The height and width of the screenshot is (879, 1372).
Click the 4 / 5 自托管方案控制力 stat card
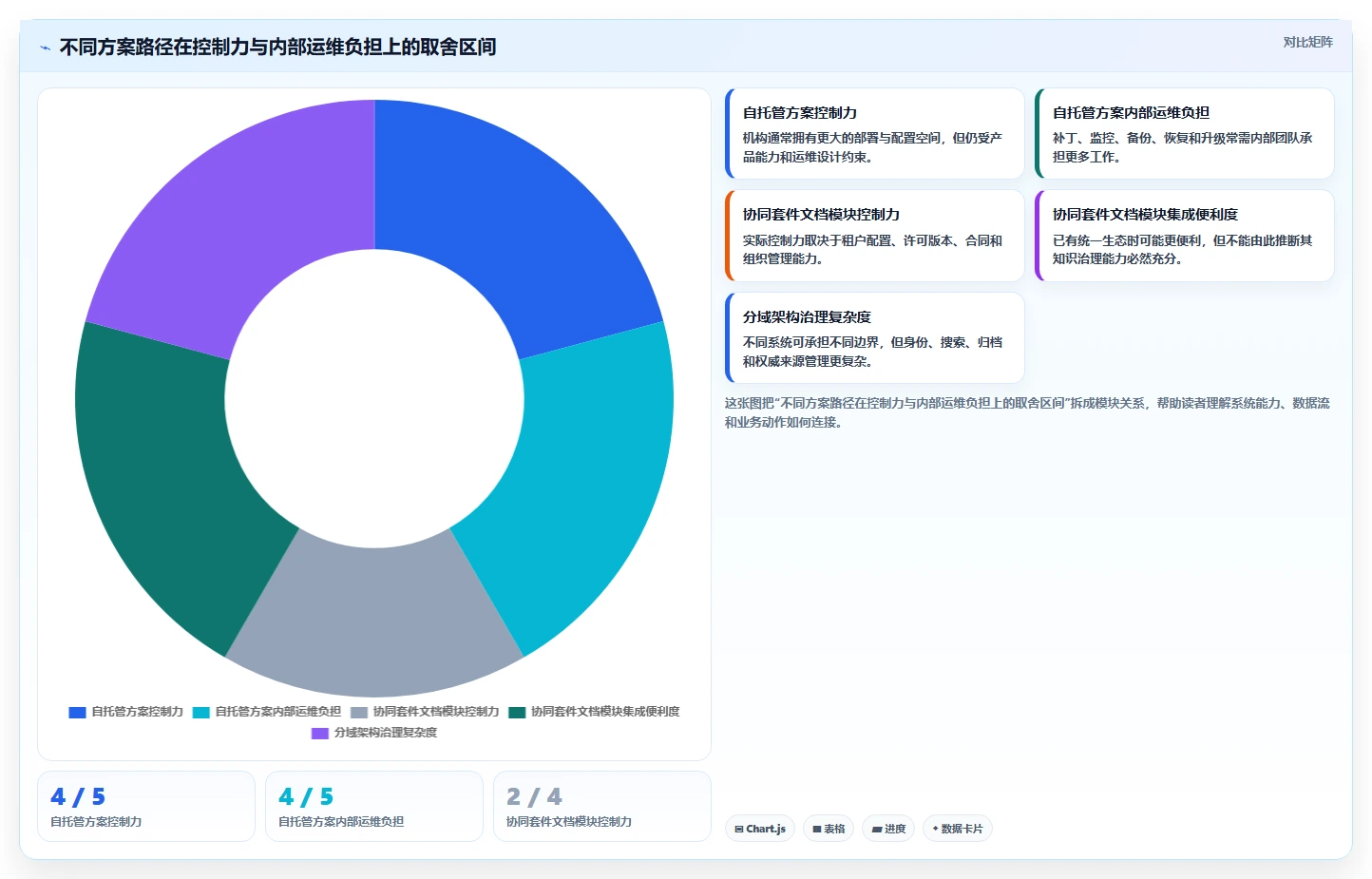point(146,806)
